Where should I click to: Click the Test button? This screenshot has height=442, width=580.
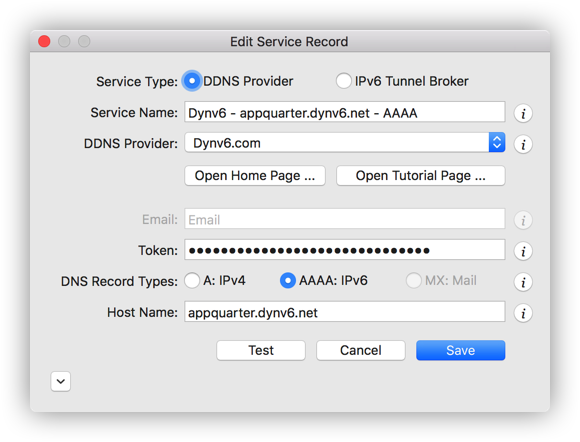tap(261, 350)
